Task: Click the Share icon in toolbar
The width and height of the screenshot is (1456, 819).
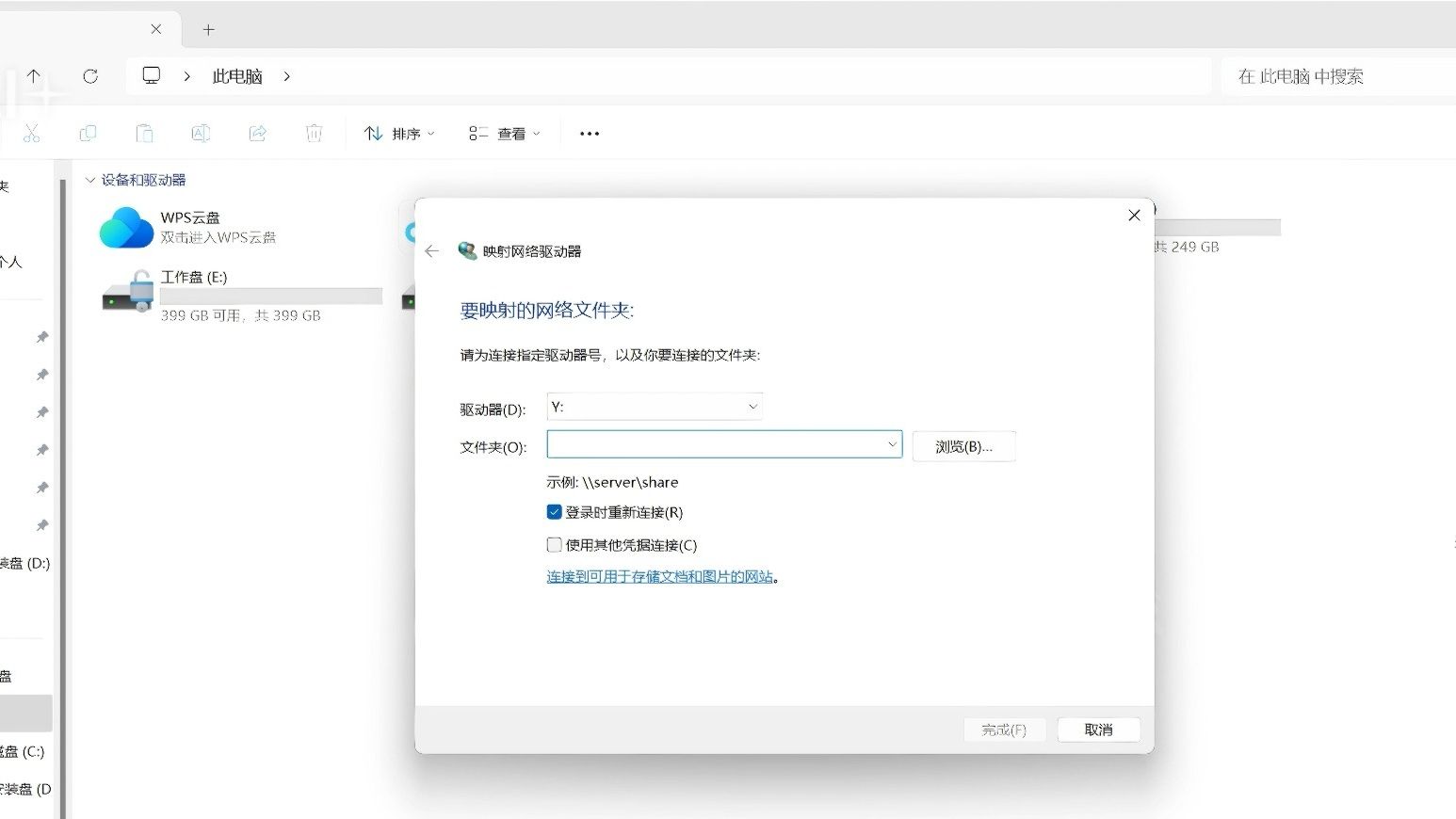Action: coord(257,134)
